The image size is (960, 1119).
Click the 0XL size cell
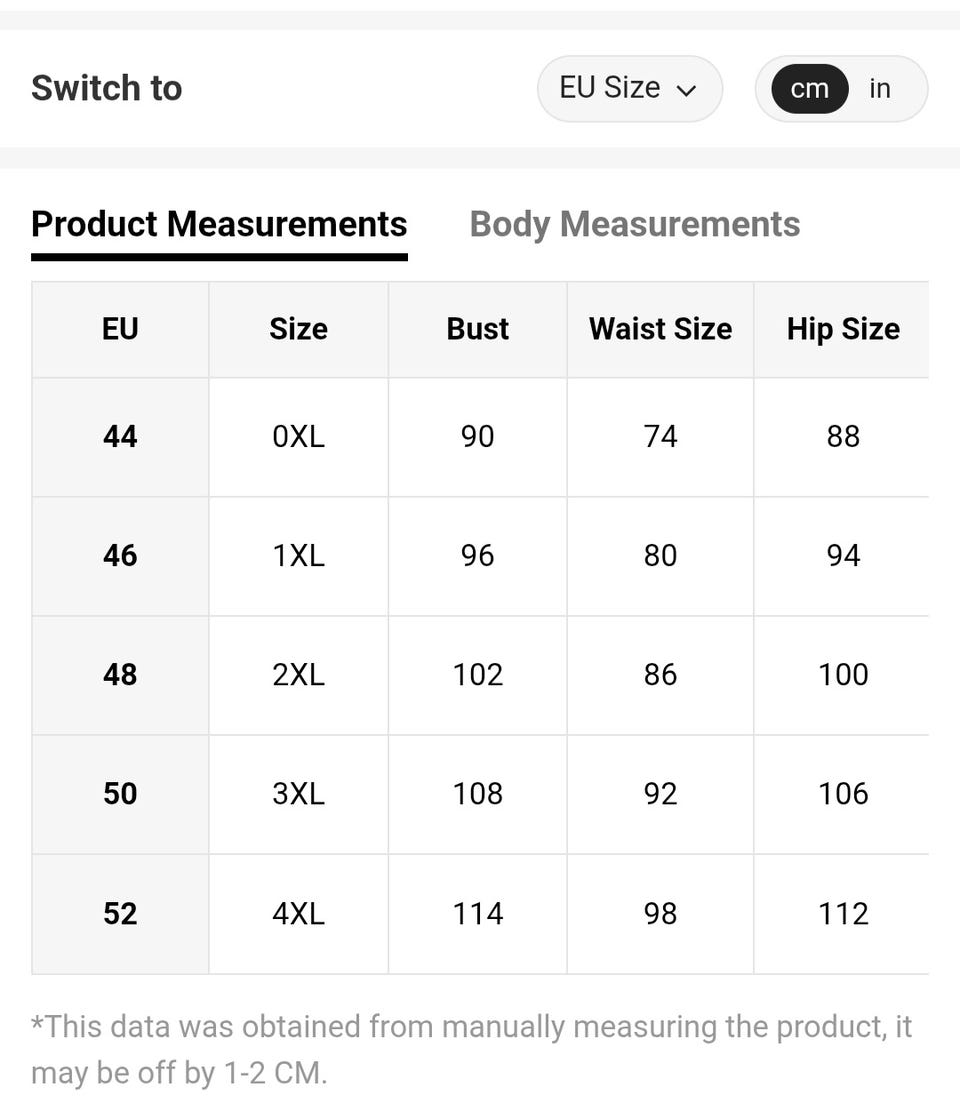point(298,436)
